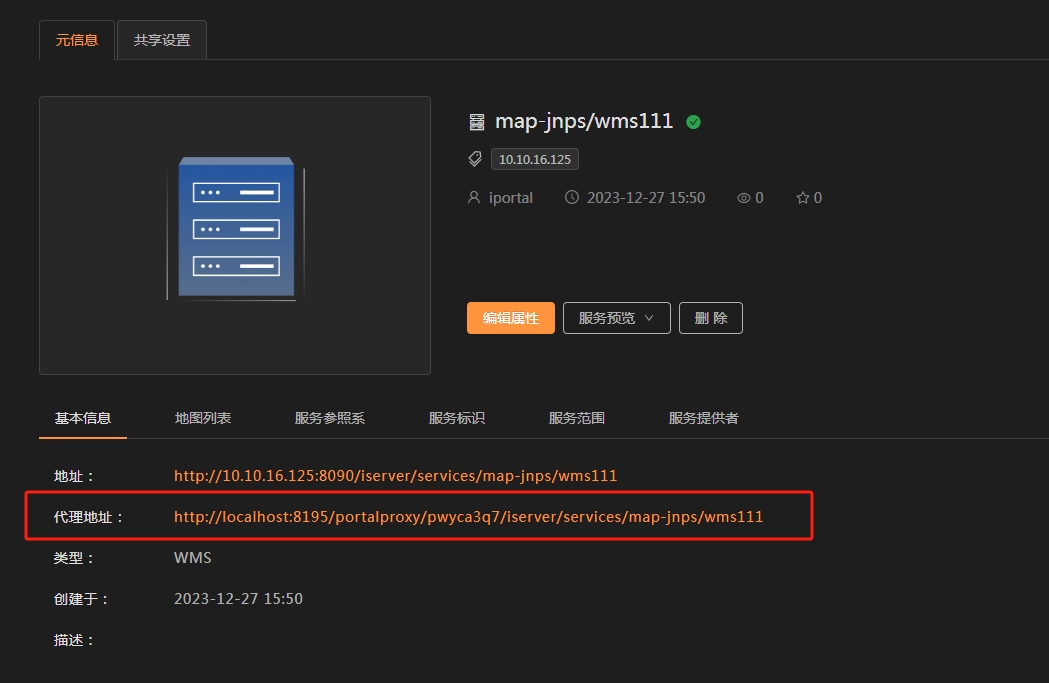Image resolution: width=1049 pixels, height=683 pixels.
Task: Click the green verified status checkmark icon
Action: click(x=694, y=122)
